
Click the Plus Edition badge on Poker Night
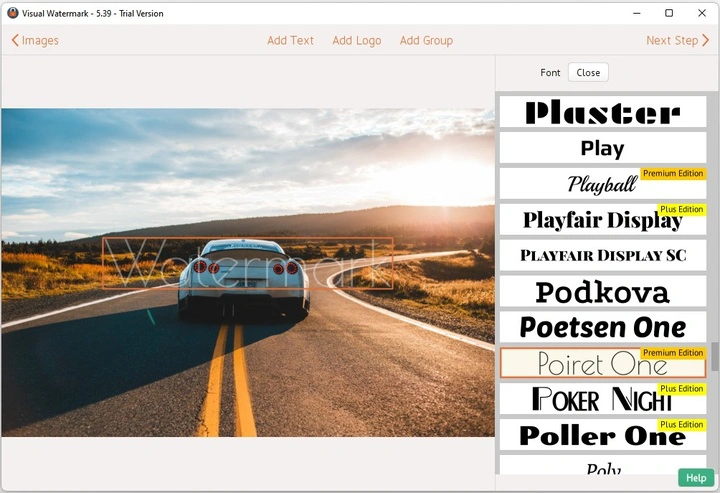tap(682, 388)
